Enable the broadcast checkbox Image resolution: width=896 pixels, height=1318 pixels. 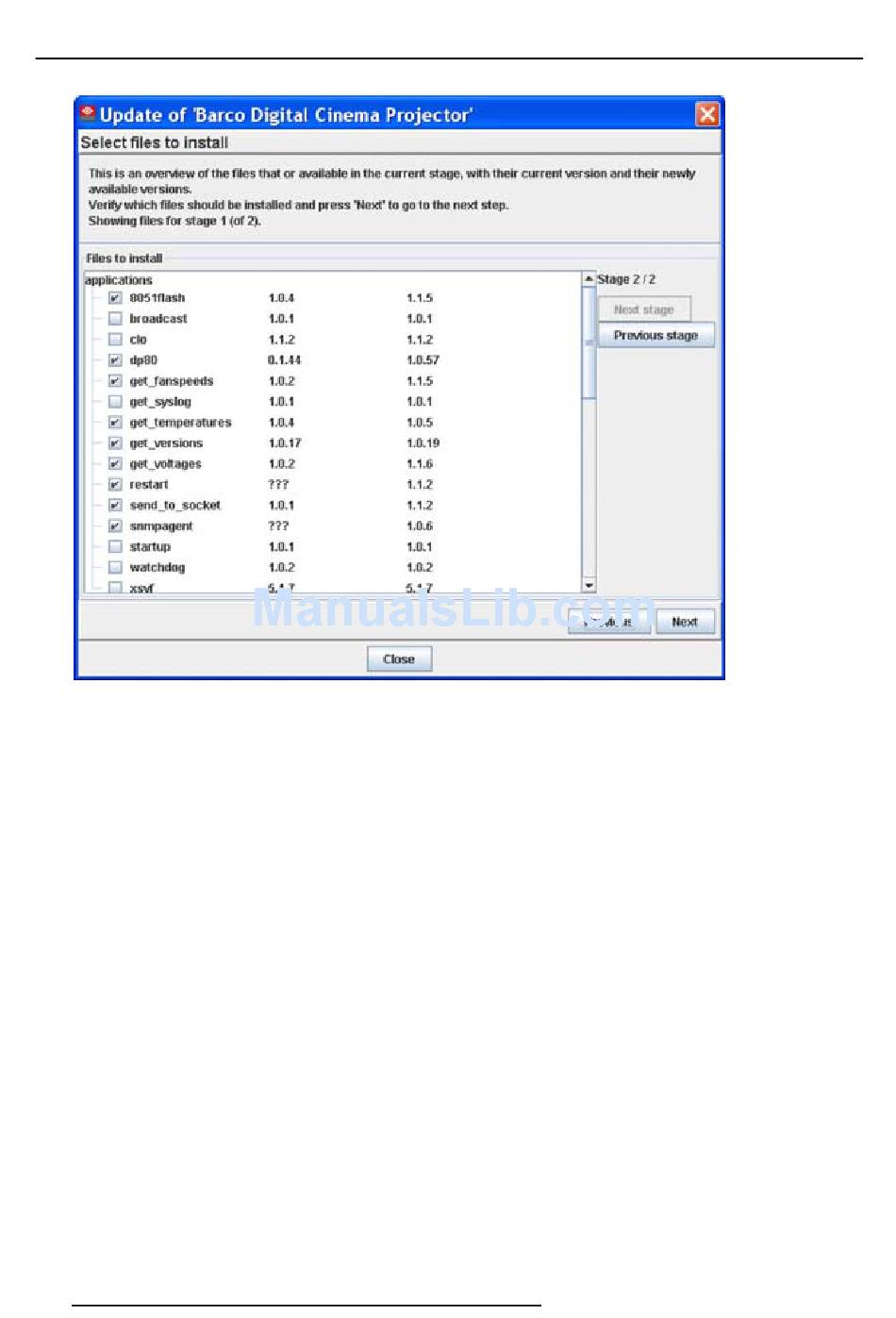(115, 319)
